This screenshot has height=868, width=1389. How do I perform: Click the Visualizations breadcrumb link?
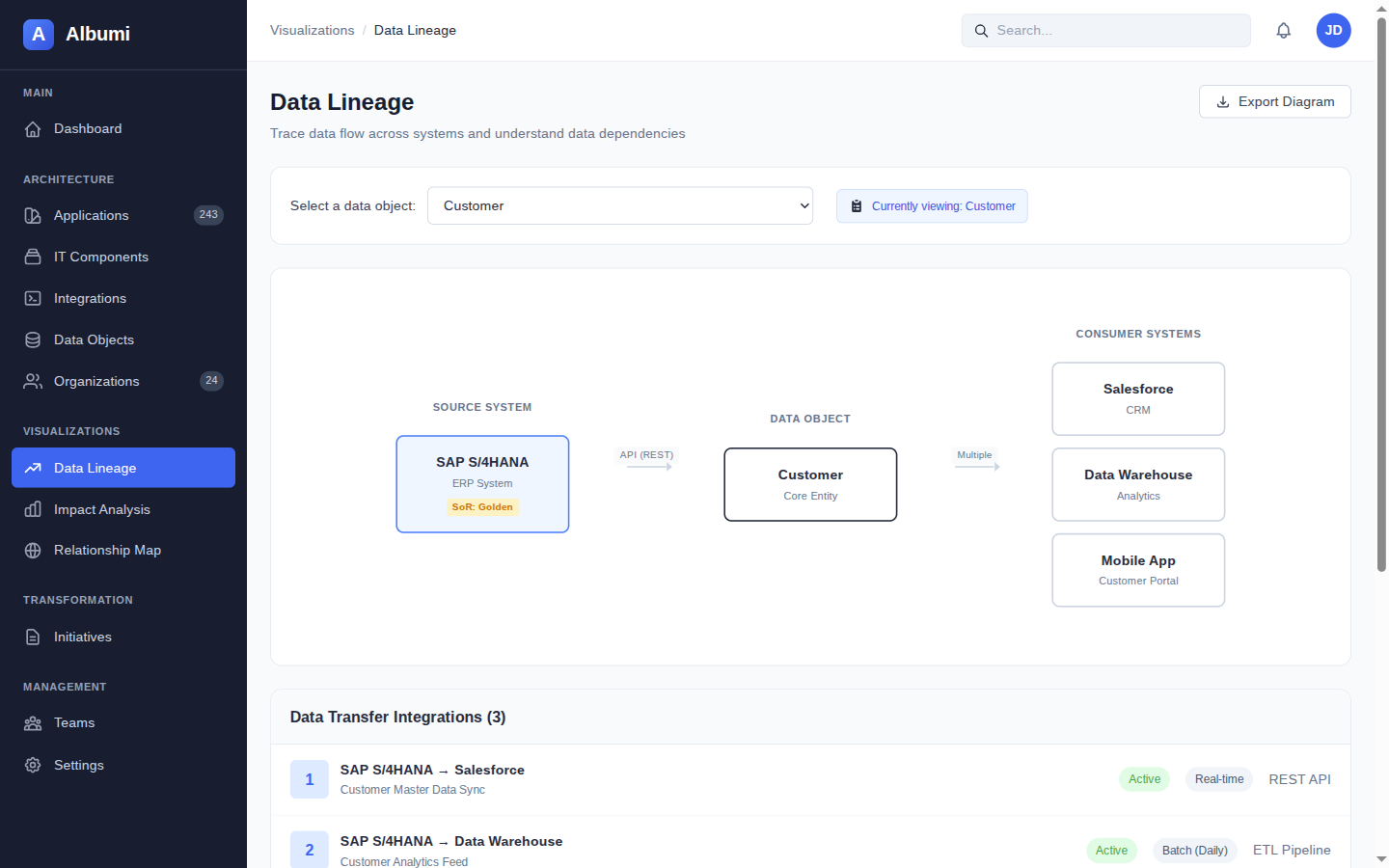312,30
